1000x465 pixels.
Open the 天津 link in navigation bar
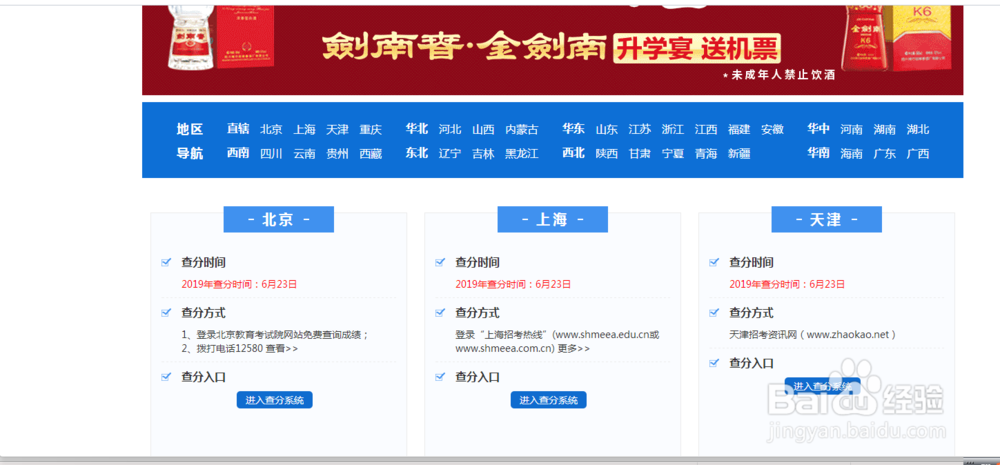click(x=337, y=129)
